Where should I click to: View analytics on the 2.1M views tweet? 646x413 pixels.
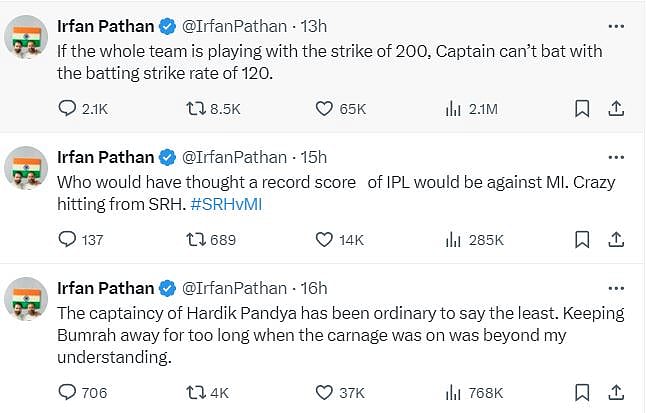pos(452,108)
